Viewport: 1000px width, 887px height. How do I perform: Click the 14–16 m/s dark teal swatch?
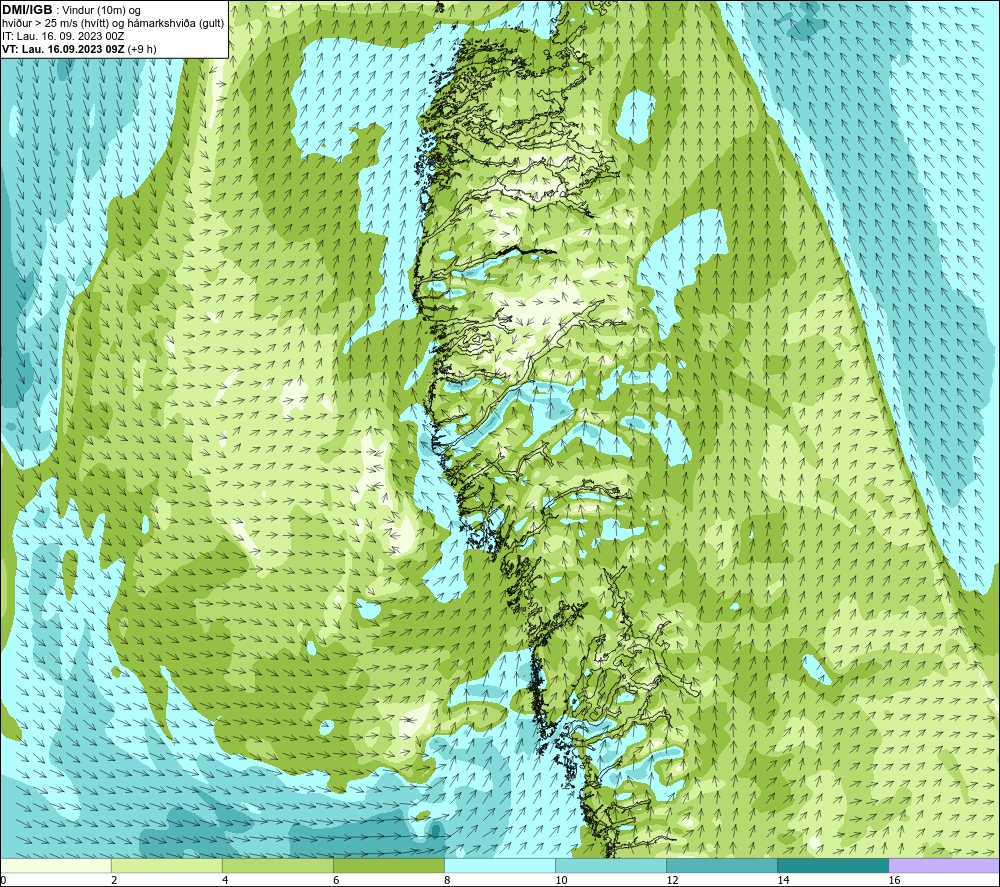(833, 865)
